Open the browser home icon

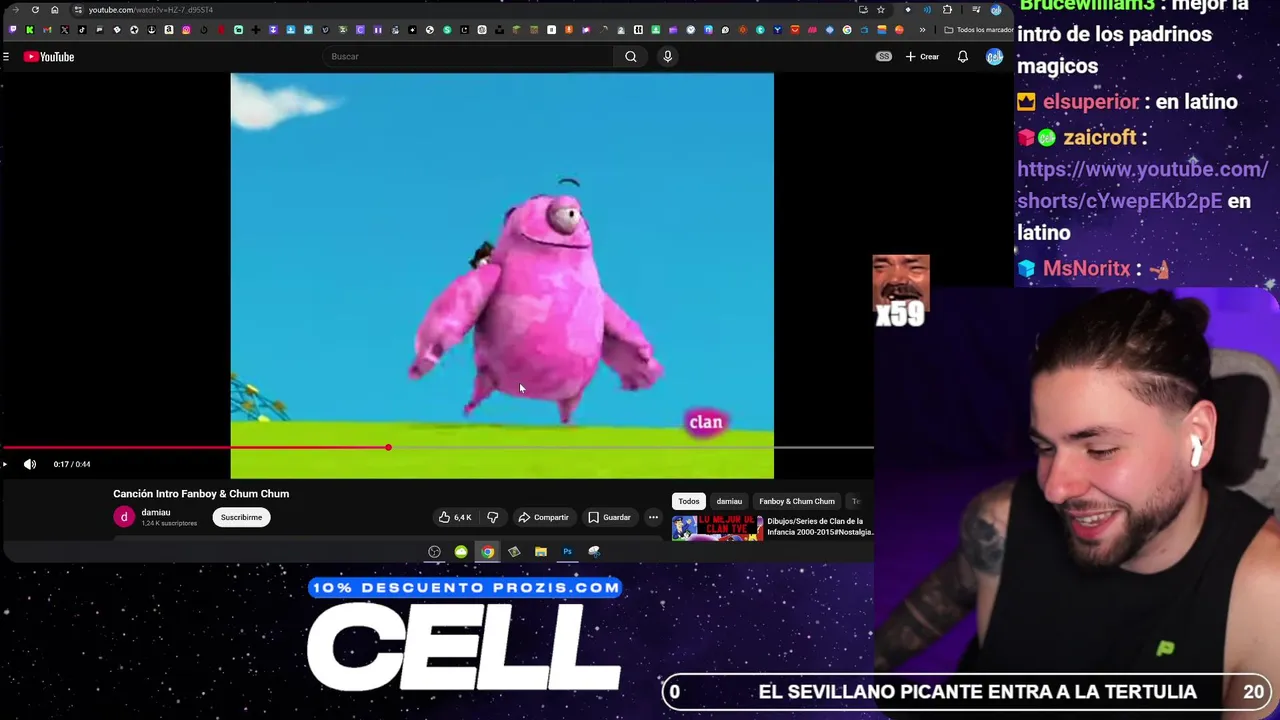coord(55,10)
